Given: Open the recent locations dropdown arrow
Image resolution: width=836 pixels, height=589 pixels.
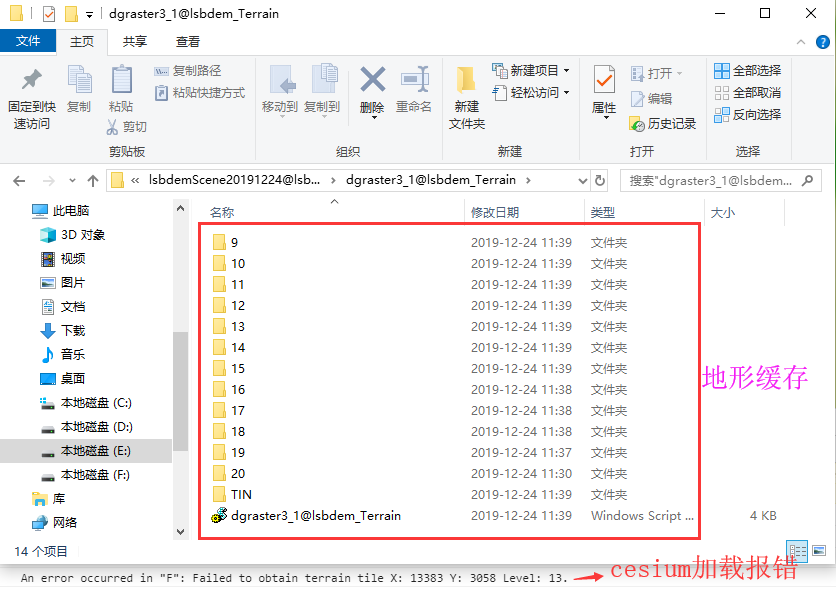Looking at the screenshot, I should tap(73, 181).
